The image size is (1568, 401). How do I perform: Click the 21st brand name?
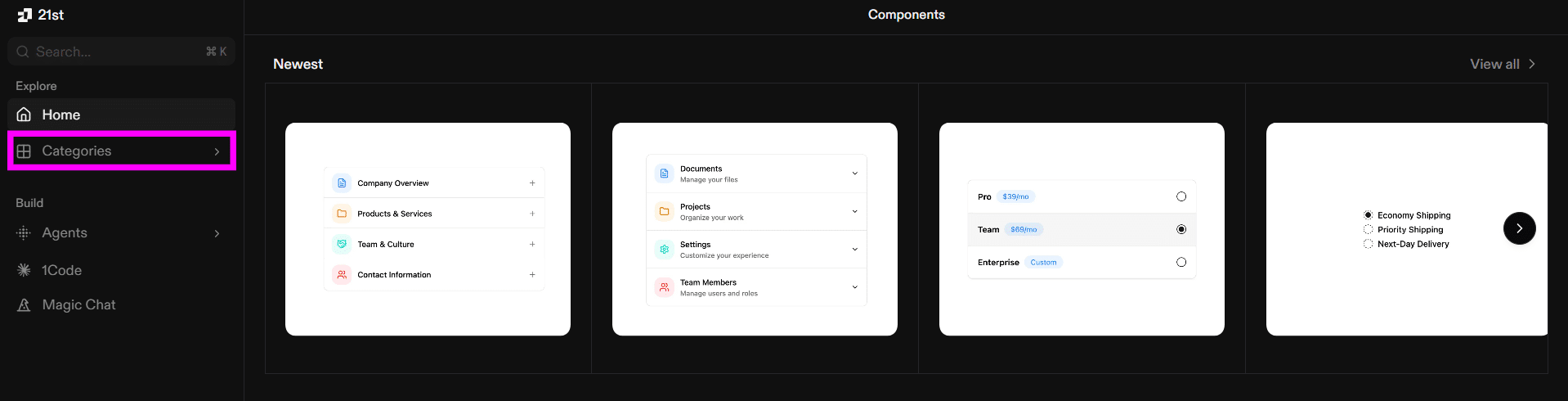pyautogui.click(x=51, y=15)
